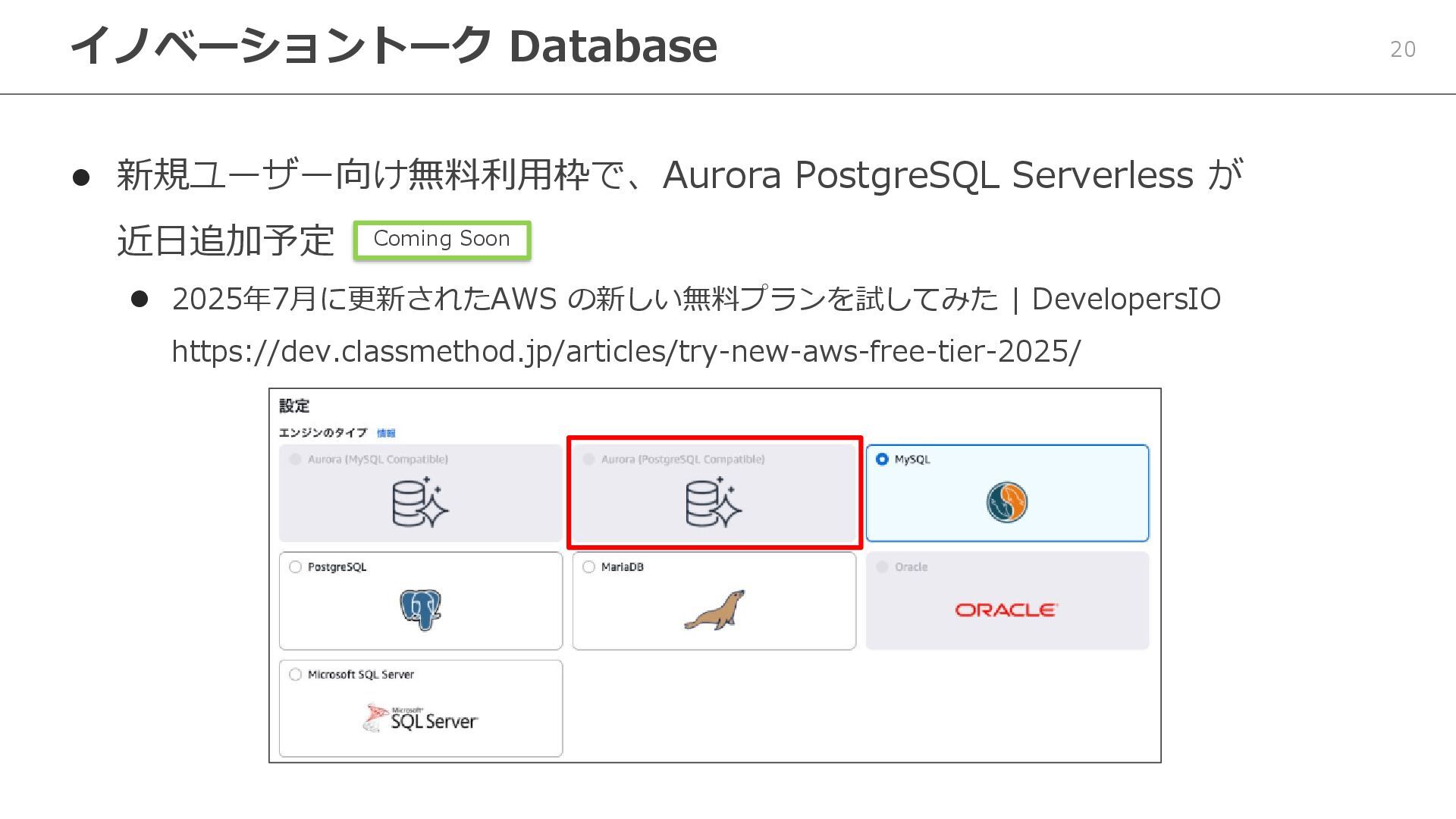Click the disabled Oracle radio button
This screenshot has width=1456, height=819.
click(x=882, y=566)
